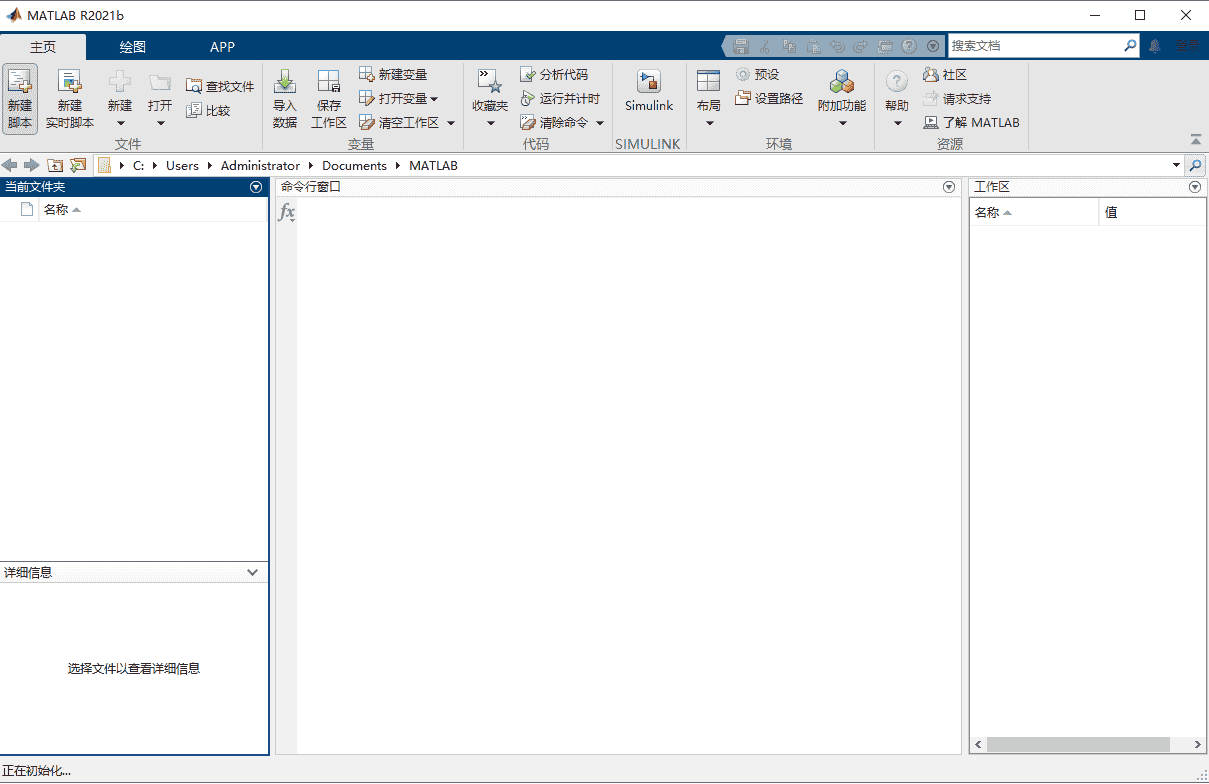Image resolution: width=1209 pixels, height=784 pixels.
Task: Click the 设置路径 (Set Path) button
Action: click(x=768, y=97)
